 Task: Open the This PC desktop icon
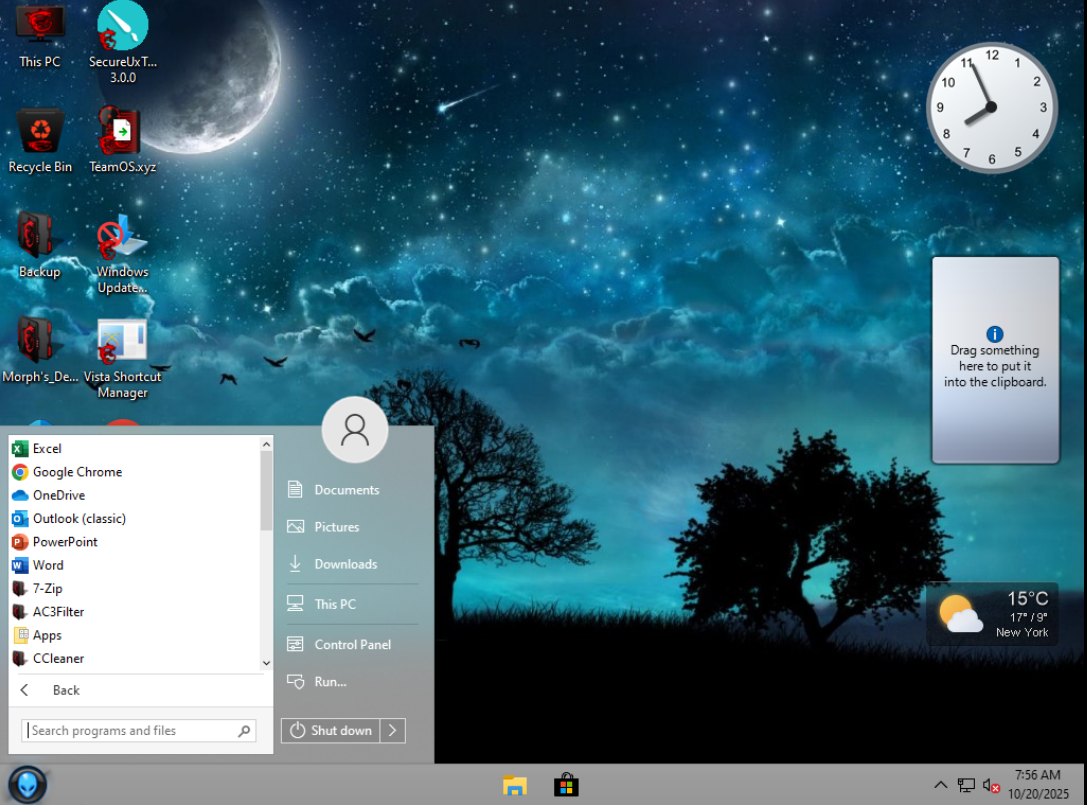tap(40, 35)
